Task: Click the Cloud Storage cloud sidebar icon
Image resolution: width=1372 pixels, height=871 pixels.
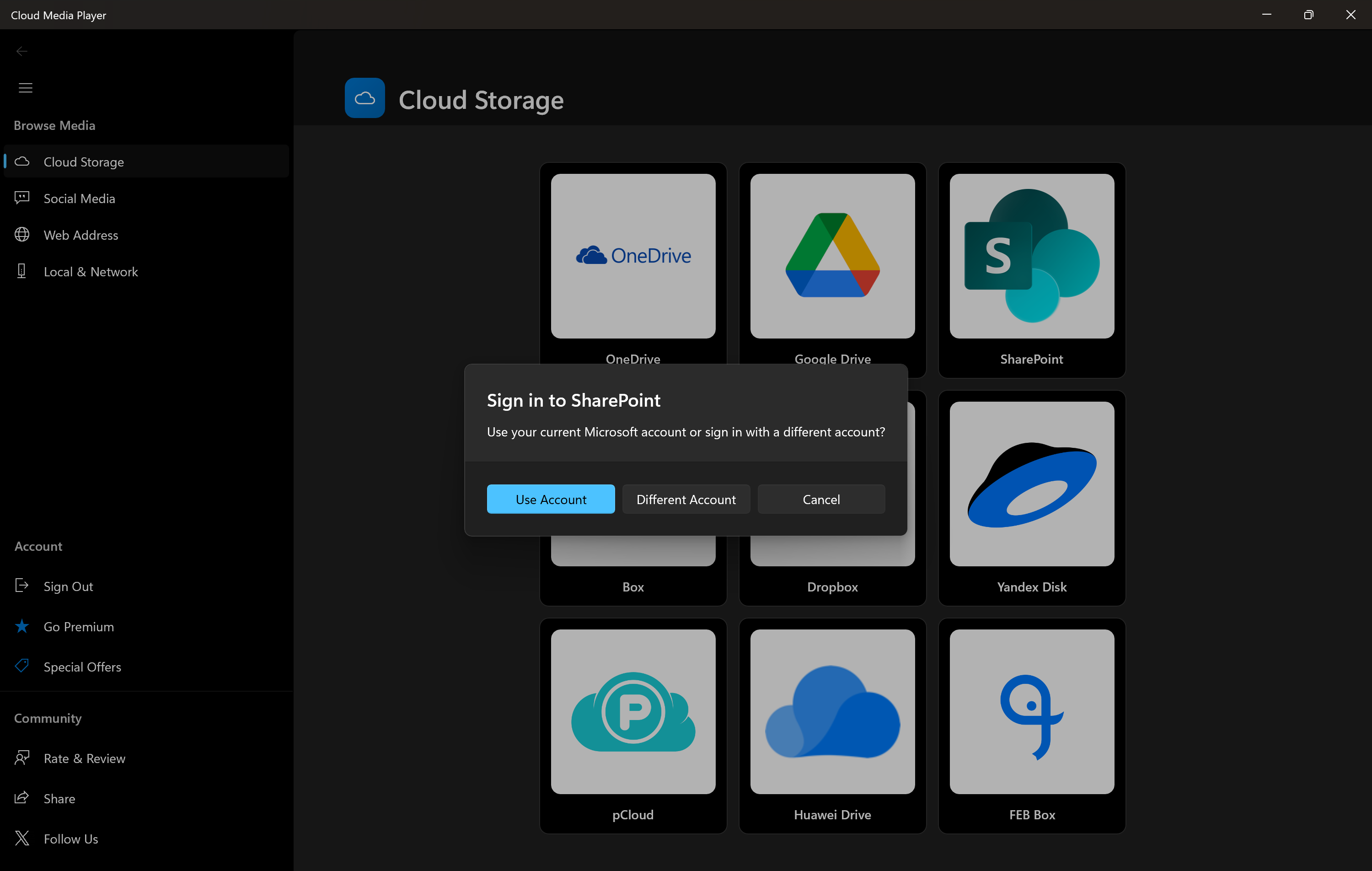Action: (x=21, y=161)
